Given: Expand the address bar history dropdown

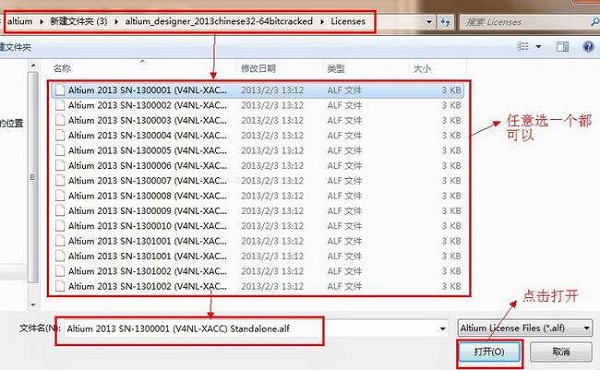Looking at the screenshot, I should (x=429, y=22).
